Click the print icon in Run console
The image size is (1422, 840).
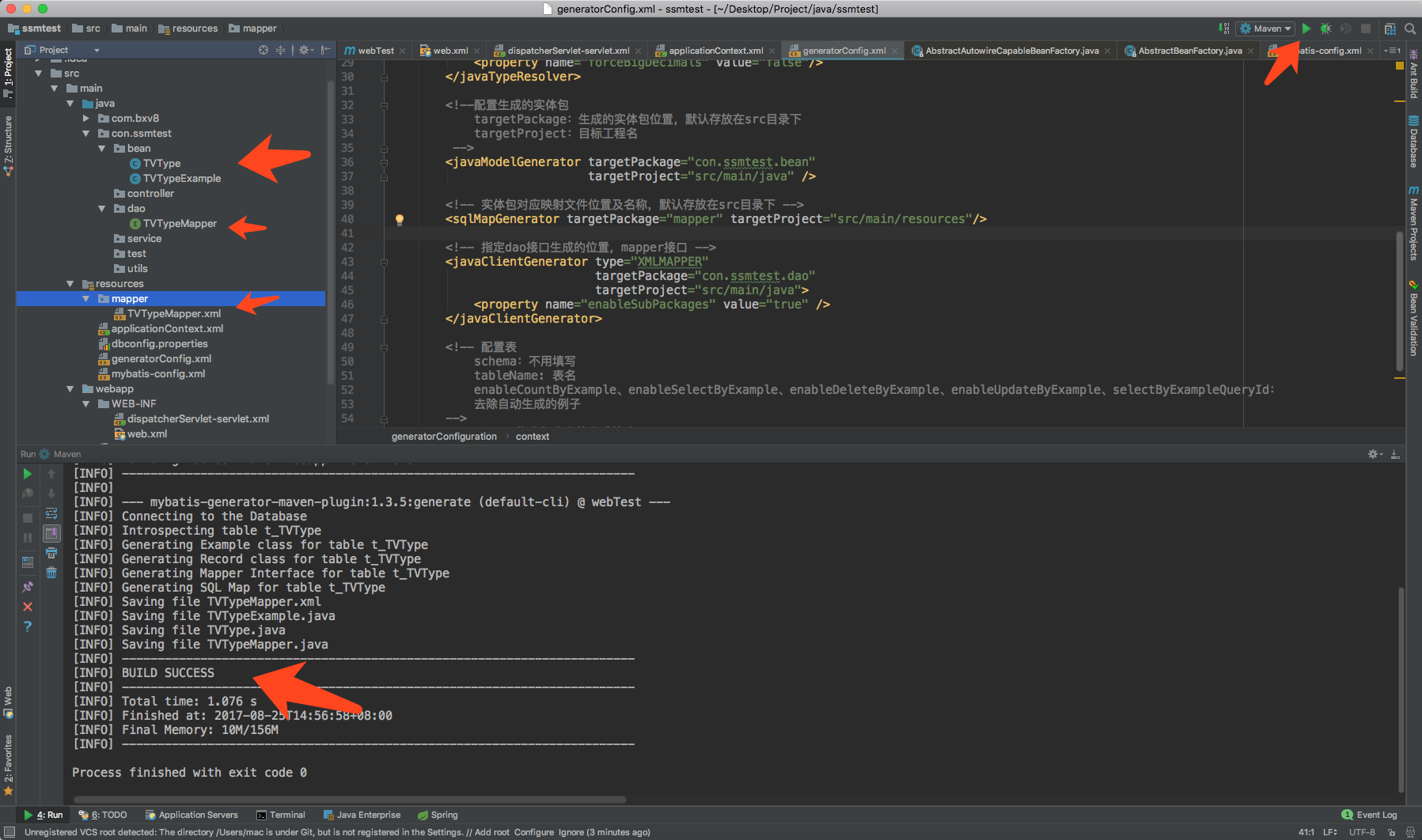(x=51, y=553)
